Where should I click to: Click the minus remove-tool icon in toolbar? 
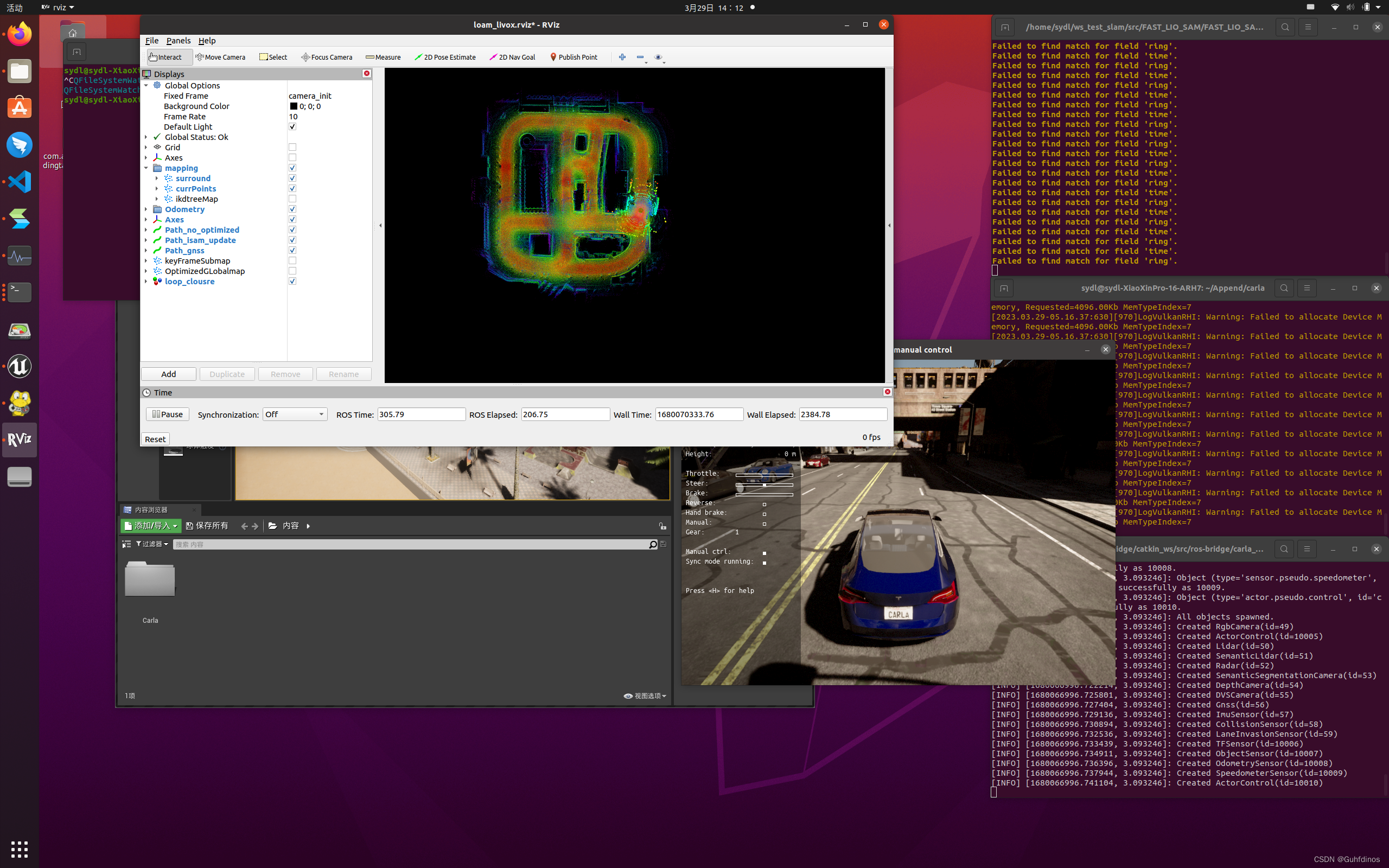click(640, 57)
